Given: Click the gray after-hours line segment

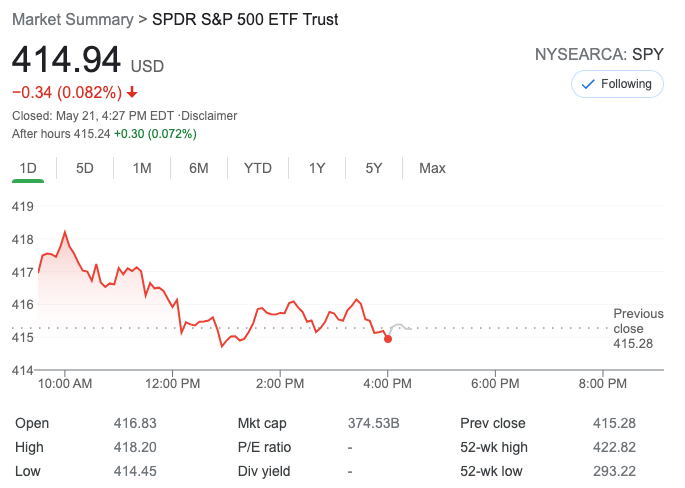Looking at the screenshot, I should [400, 326].
